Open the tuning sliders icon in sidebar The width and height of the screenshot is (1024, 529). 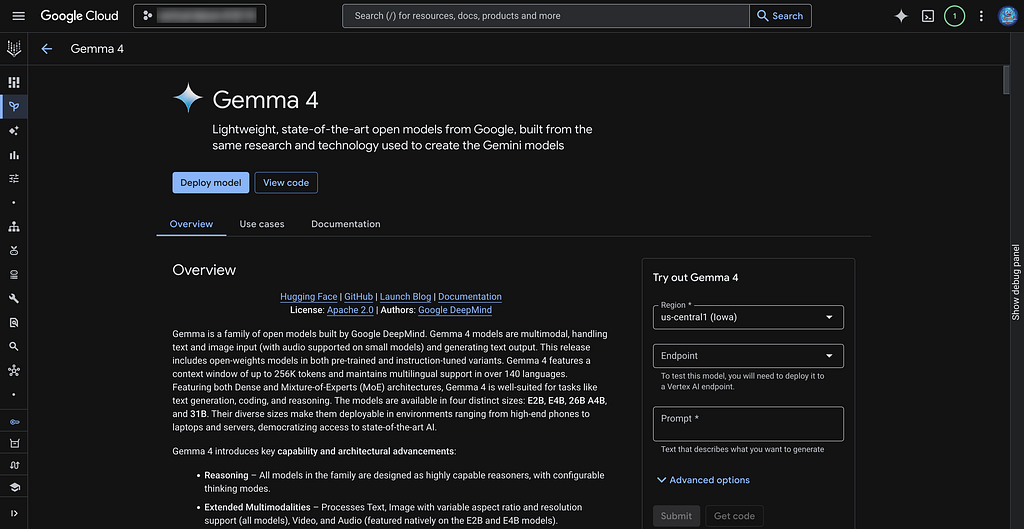(x=14, y=178)
